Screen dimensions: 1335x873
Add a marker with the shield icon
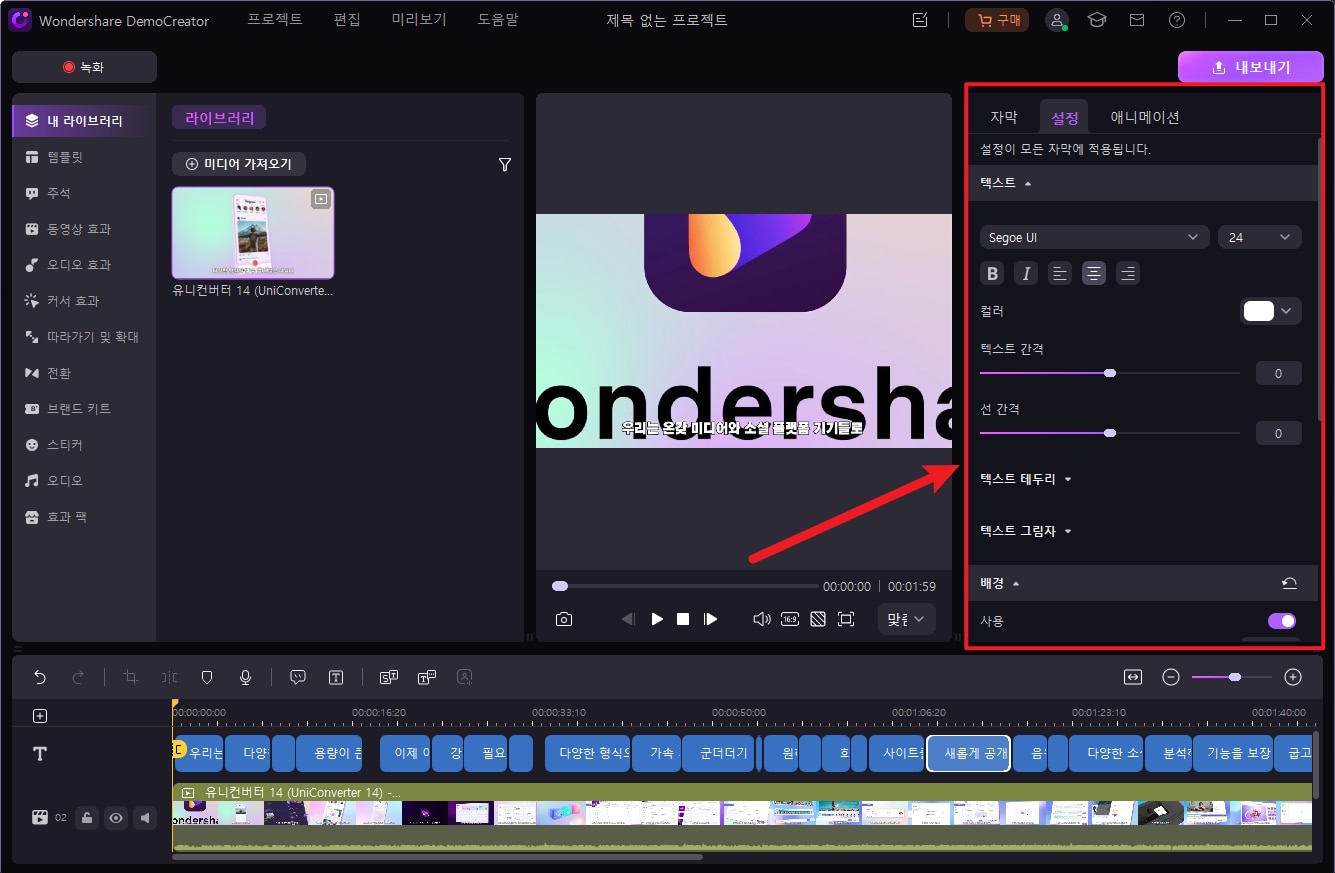(207, 677)
